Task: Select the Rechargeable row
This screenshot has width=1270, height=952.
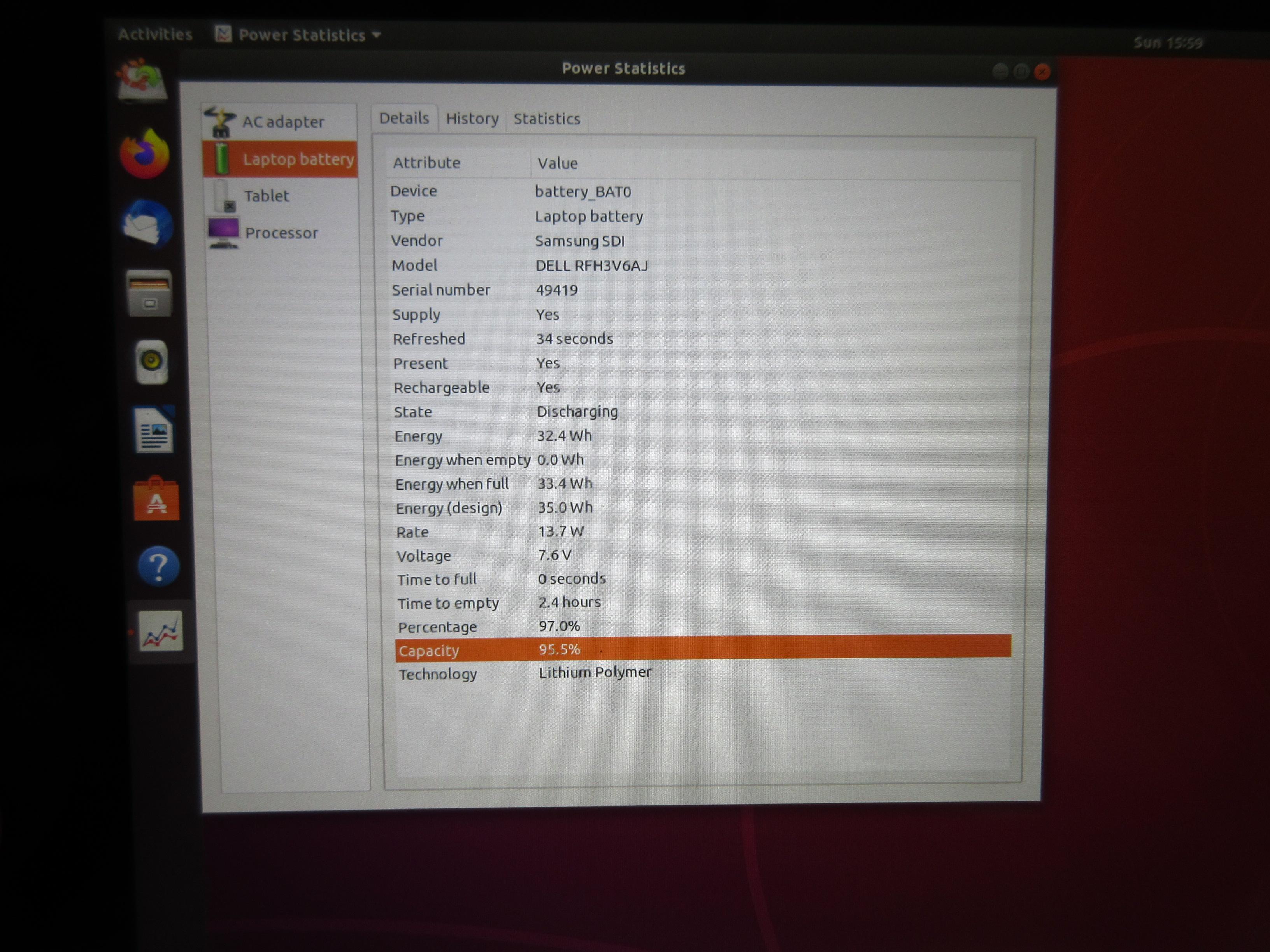Action: [x=705, y=387]
